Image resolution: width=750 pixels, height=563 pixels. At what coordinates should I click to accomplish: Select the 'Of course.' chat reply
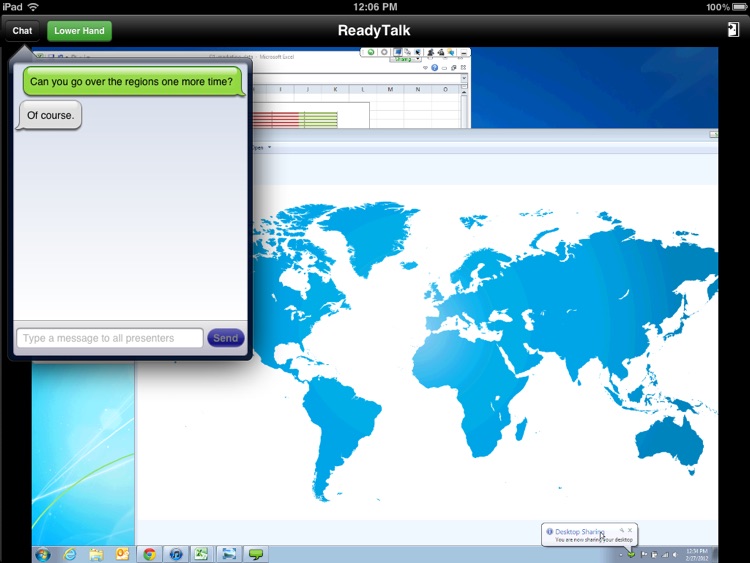(x=50, y=115)
